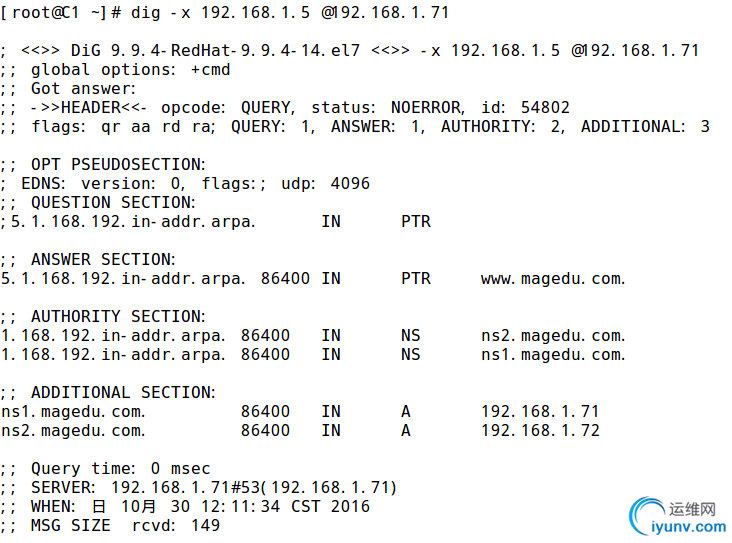
Task: Click the 192.168.1.71 A record address
Action: tap(540, 411)
